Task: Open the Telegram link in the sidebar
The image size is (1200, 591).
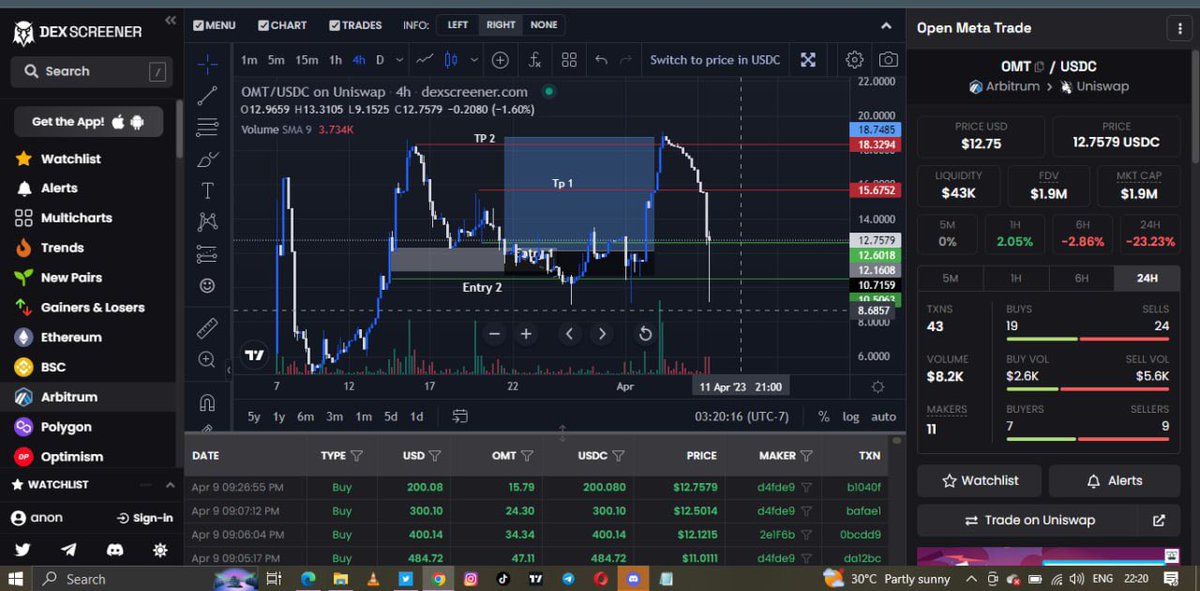Action: tap(69, 550)
